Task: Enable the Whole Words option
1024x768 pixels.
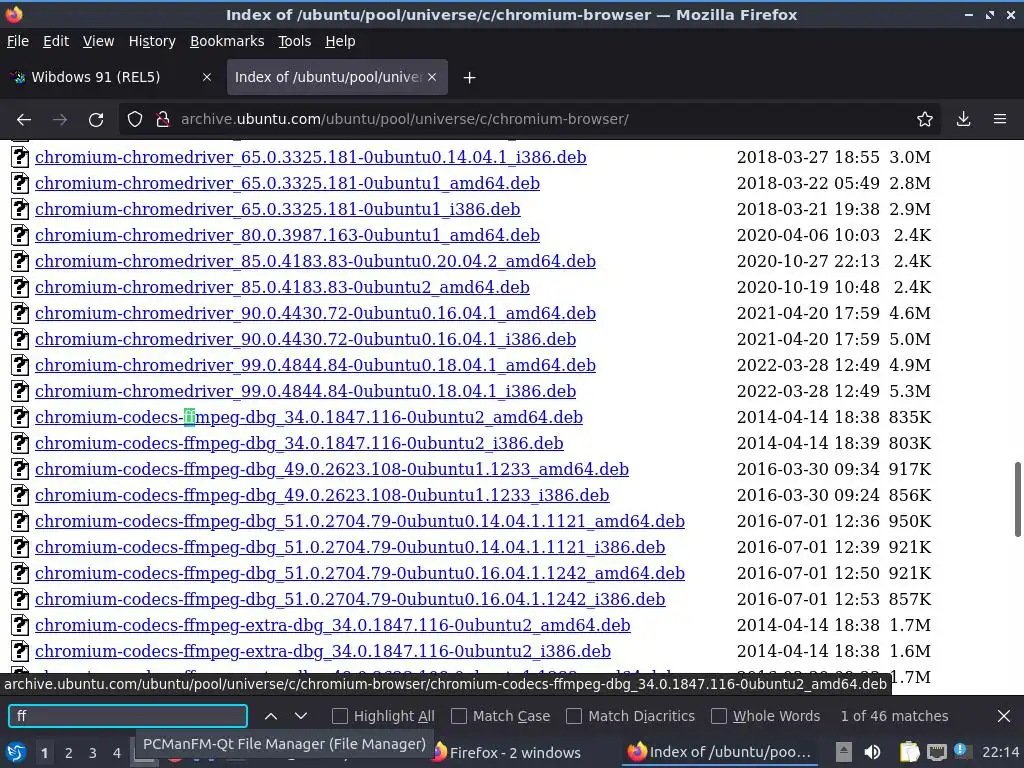Action: pos(719,716)
